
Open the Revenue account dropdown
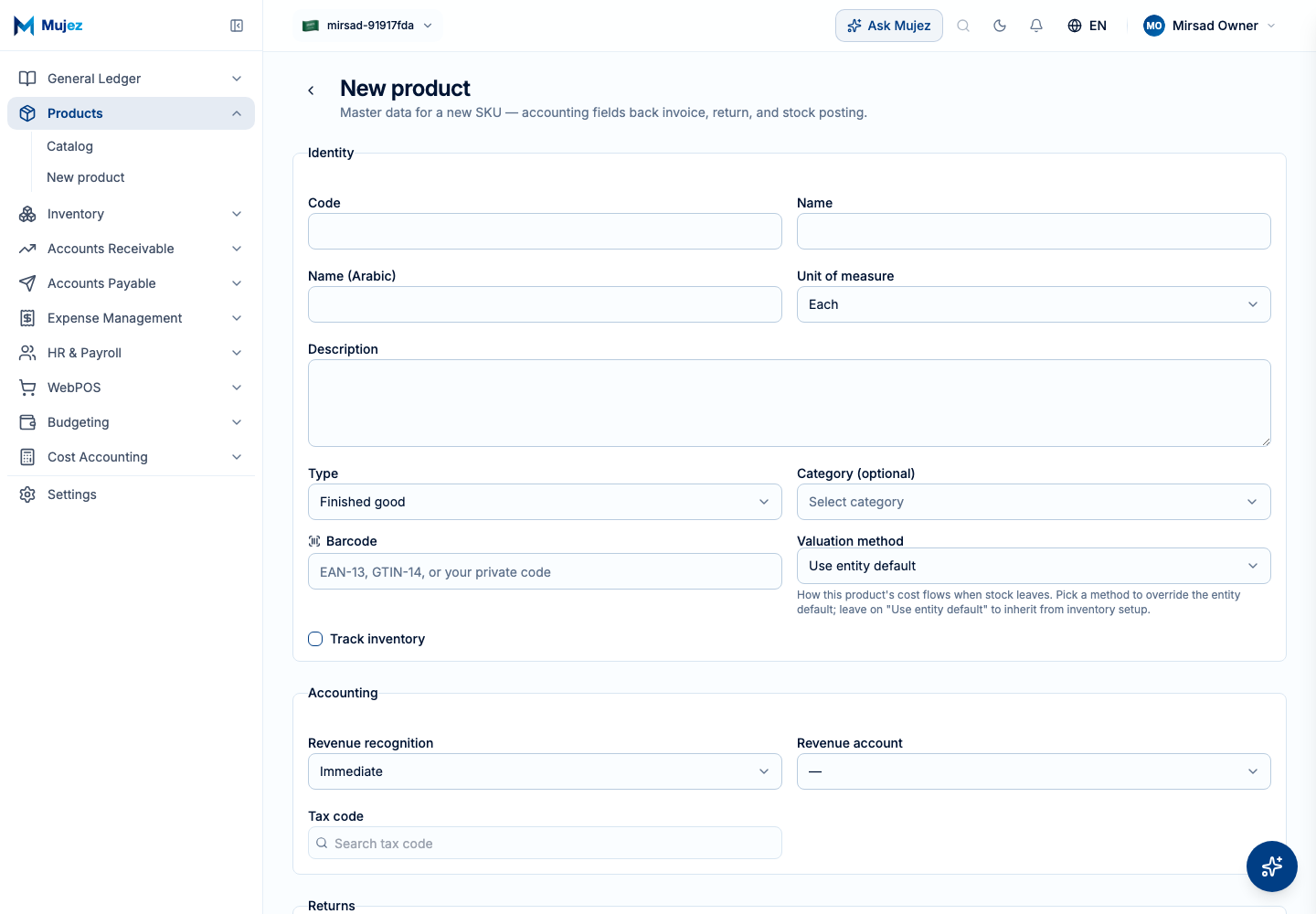click(1034, 771)
